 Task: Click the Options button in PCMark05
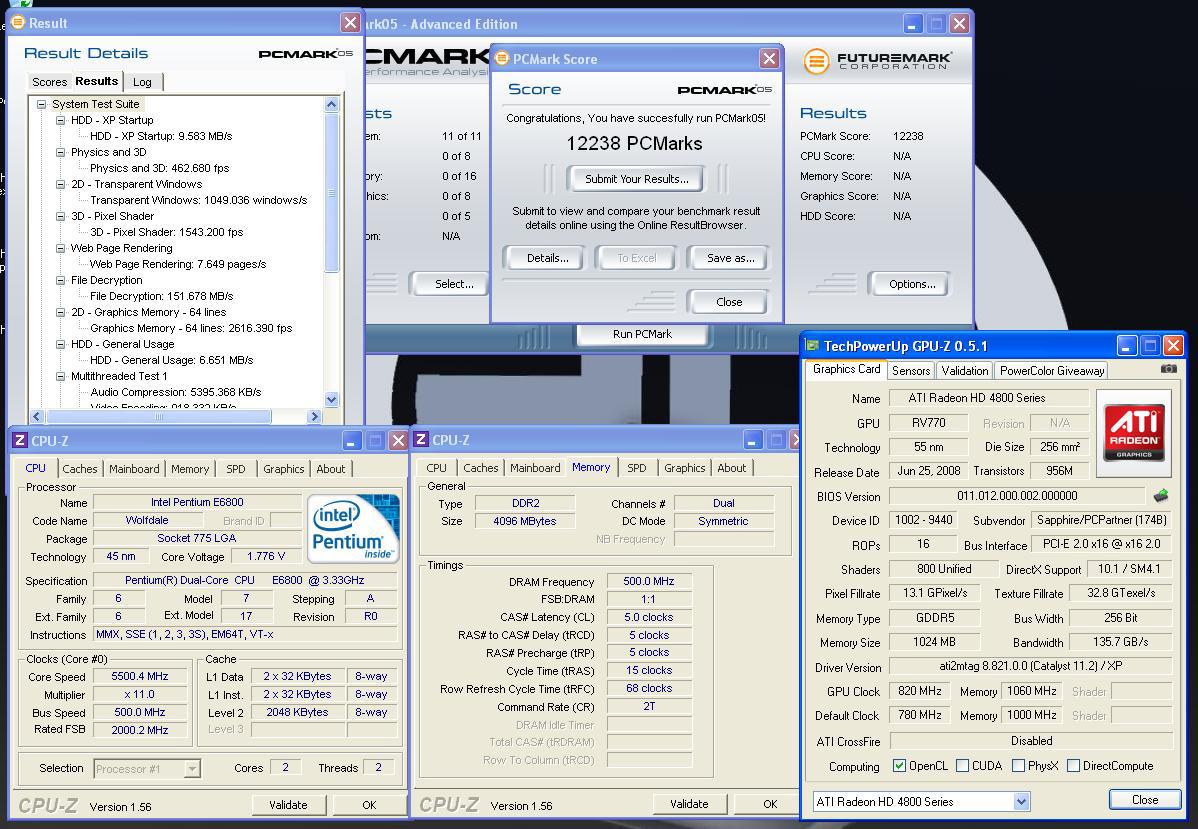point(911,283)
